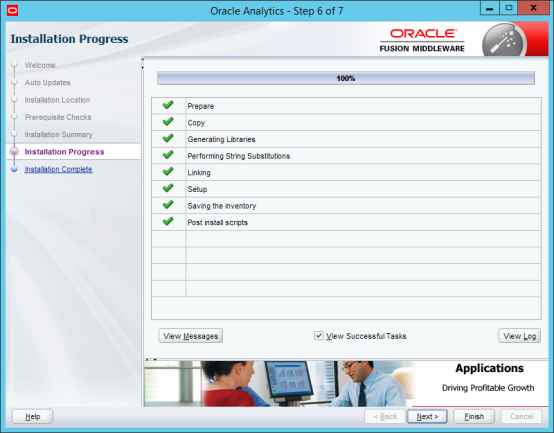Viewport: 554px width, 433px height.
Task: Open the View Messages dialog
Action: click(x=190, y=336)
